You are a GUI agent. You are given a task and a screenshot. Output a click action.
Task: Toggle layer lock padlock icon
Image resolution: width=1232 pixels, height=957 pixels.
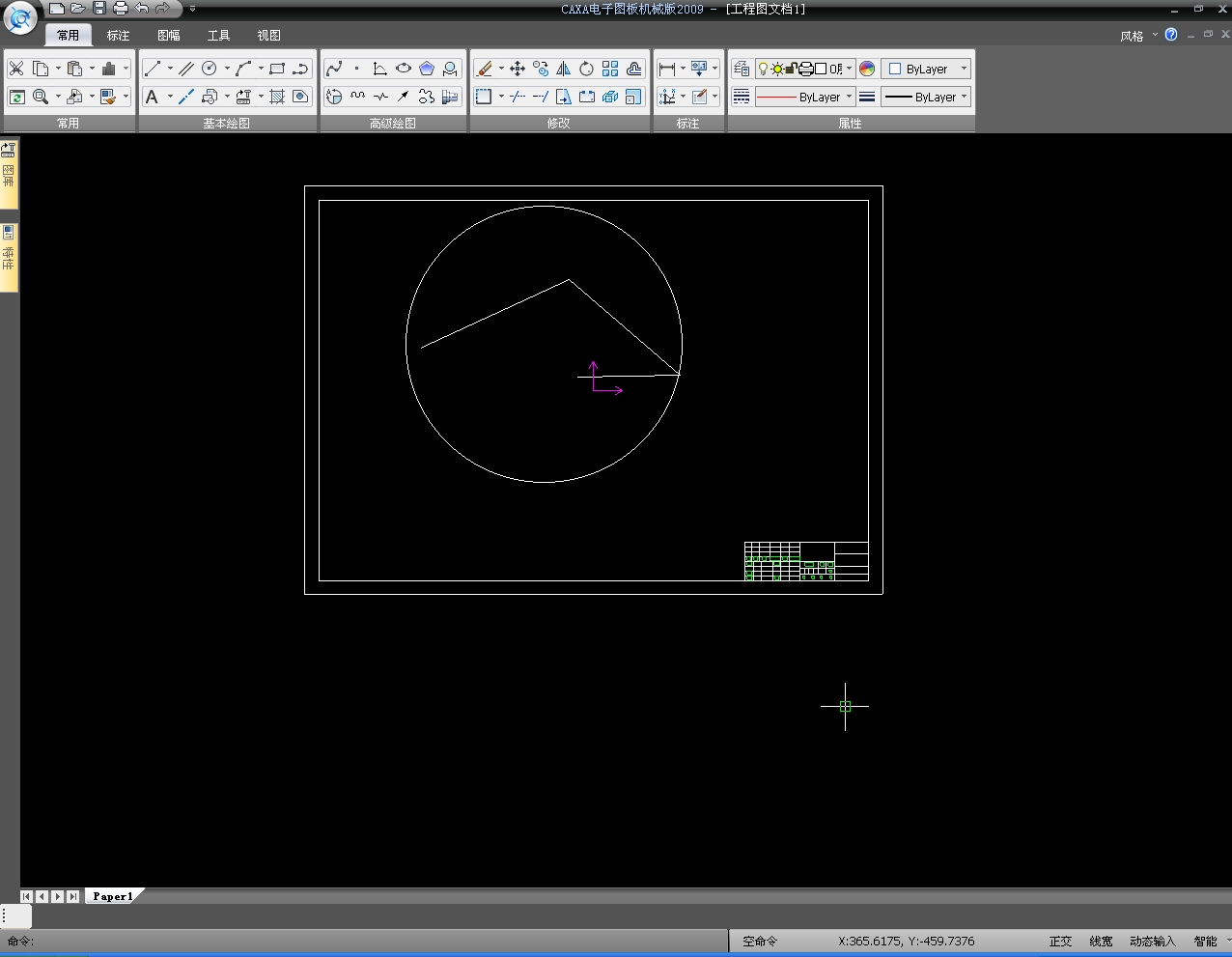click(x=792, y=69)
